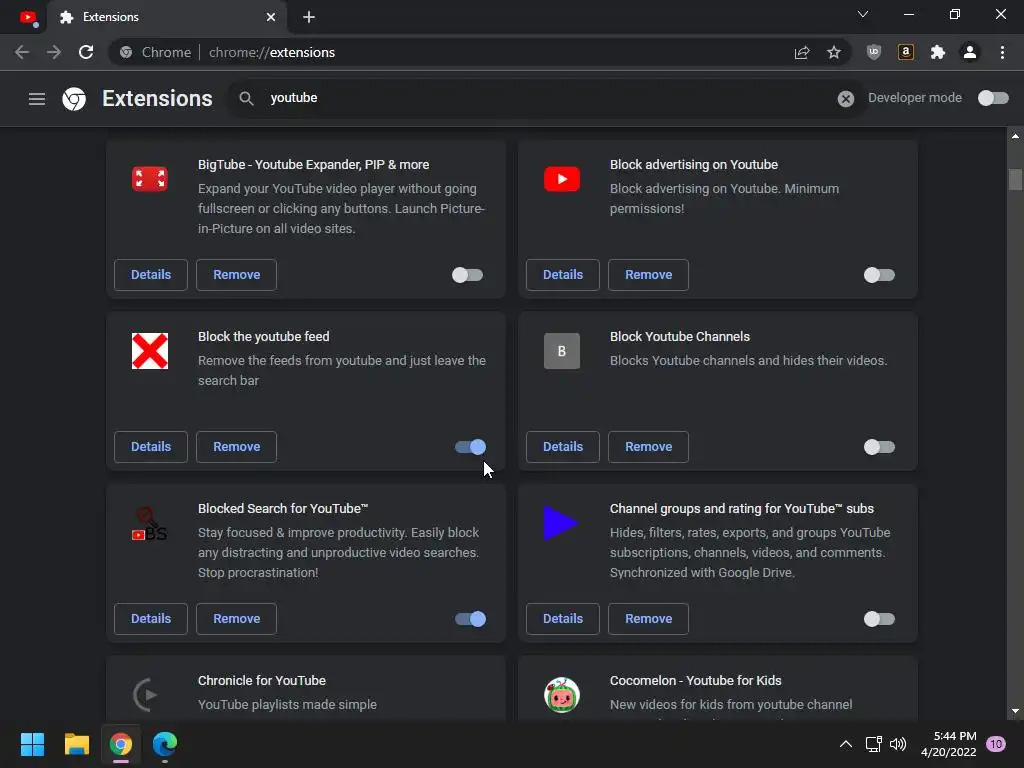Open Details for BigTube
Screen dimensions: 1024x768
coord(151,275)
